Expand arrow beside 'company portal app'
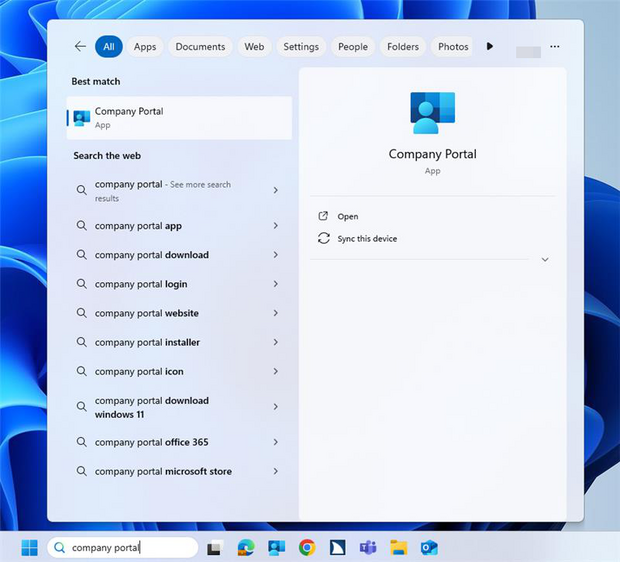 pyautogui.click(x=276, y=225)
